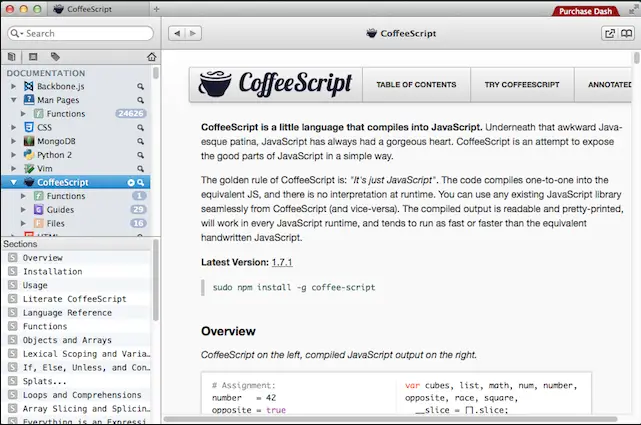Click the home icon in sidebar

152,57
